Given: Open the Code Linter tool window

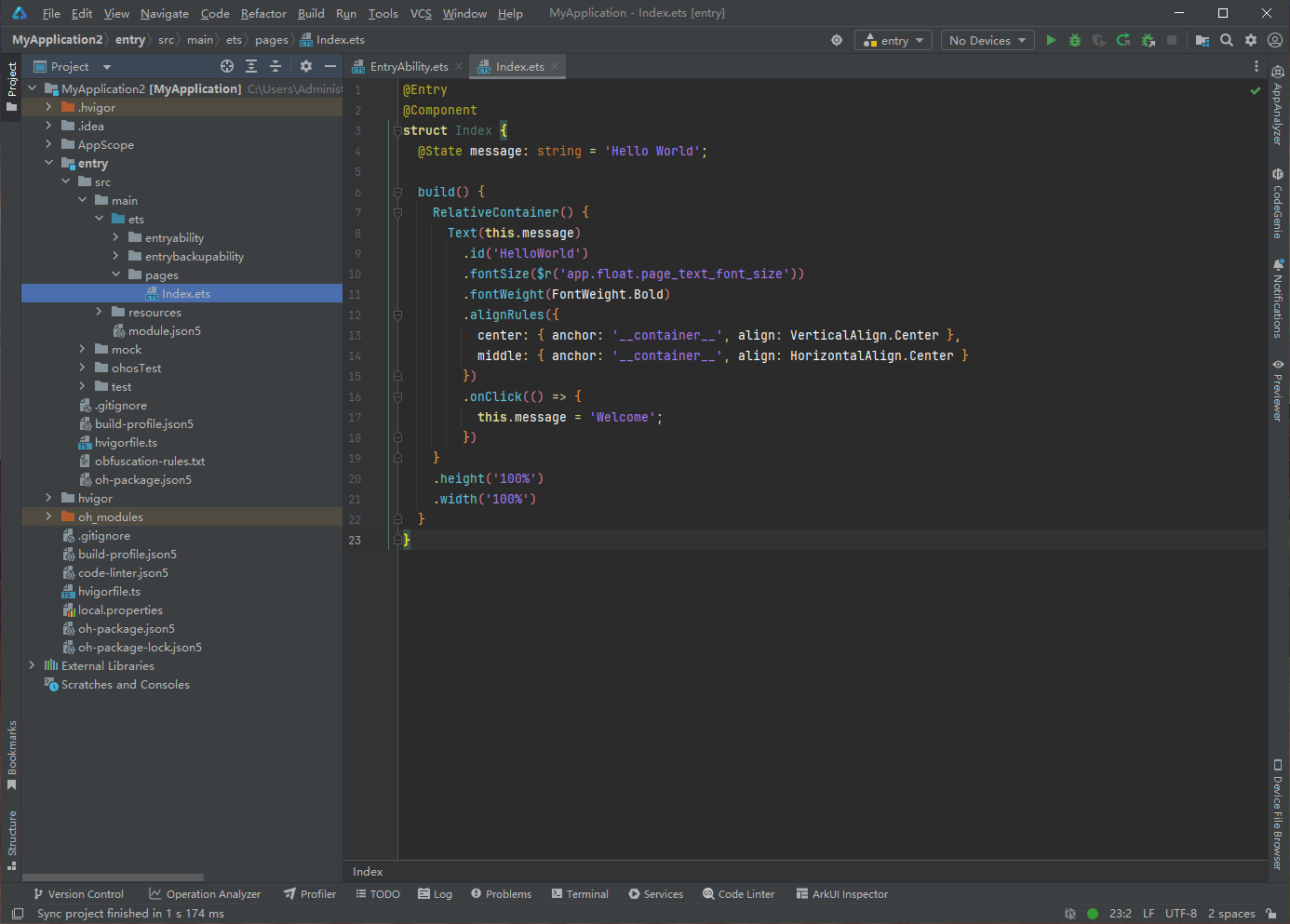Looking at the screenshot, I should click(738, 894).
